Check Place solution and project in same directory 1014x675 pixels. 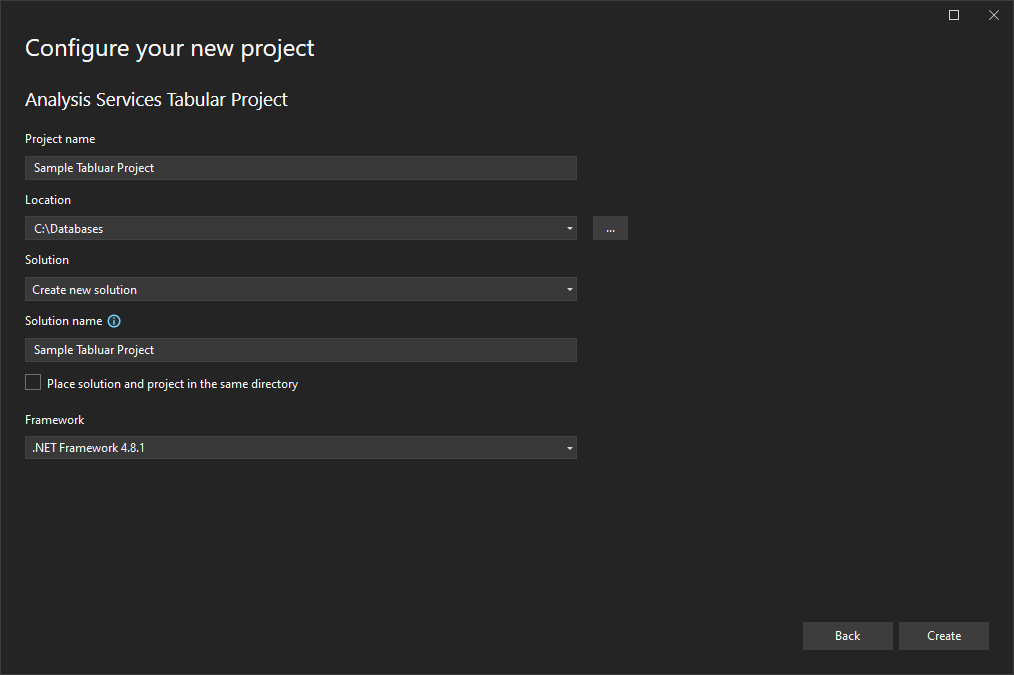pyautogui.click(x=32, y=381)
